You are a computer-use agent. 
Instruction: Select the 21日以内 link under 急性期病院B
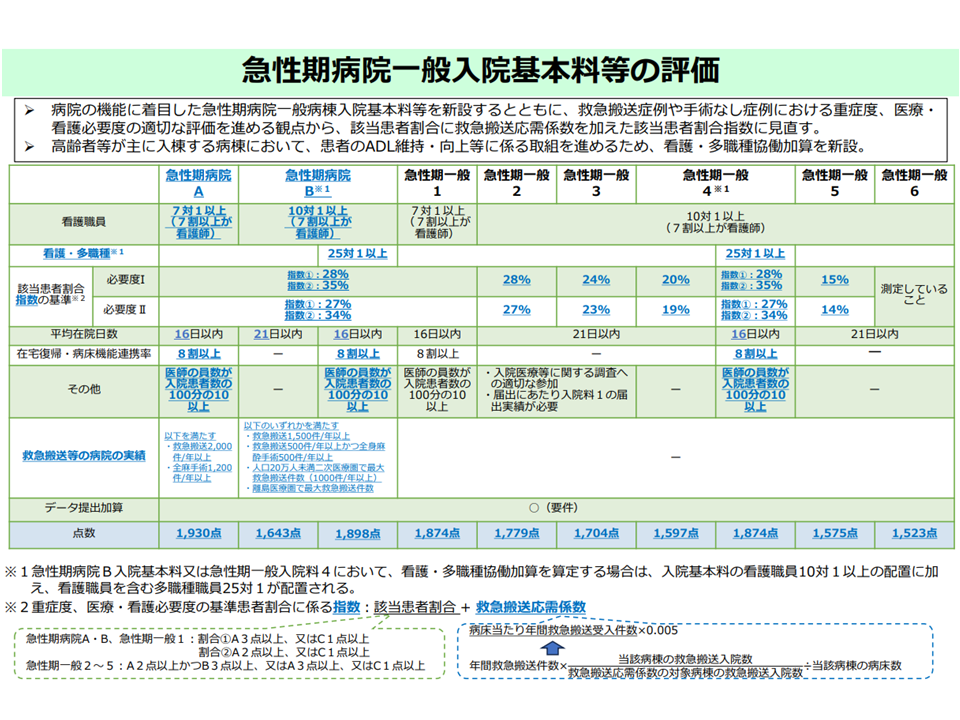click(278, 334)
